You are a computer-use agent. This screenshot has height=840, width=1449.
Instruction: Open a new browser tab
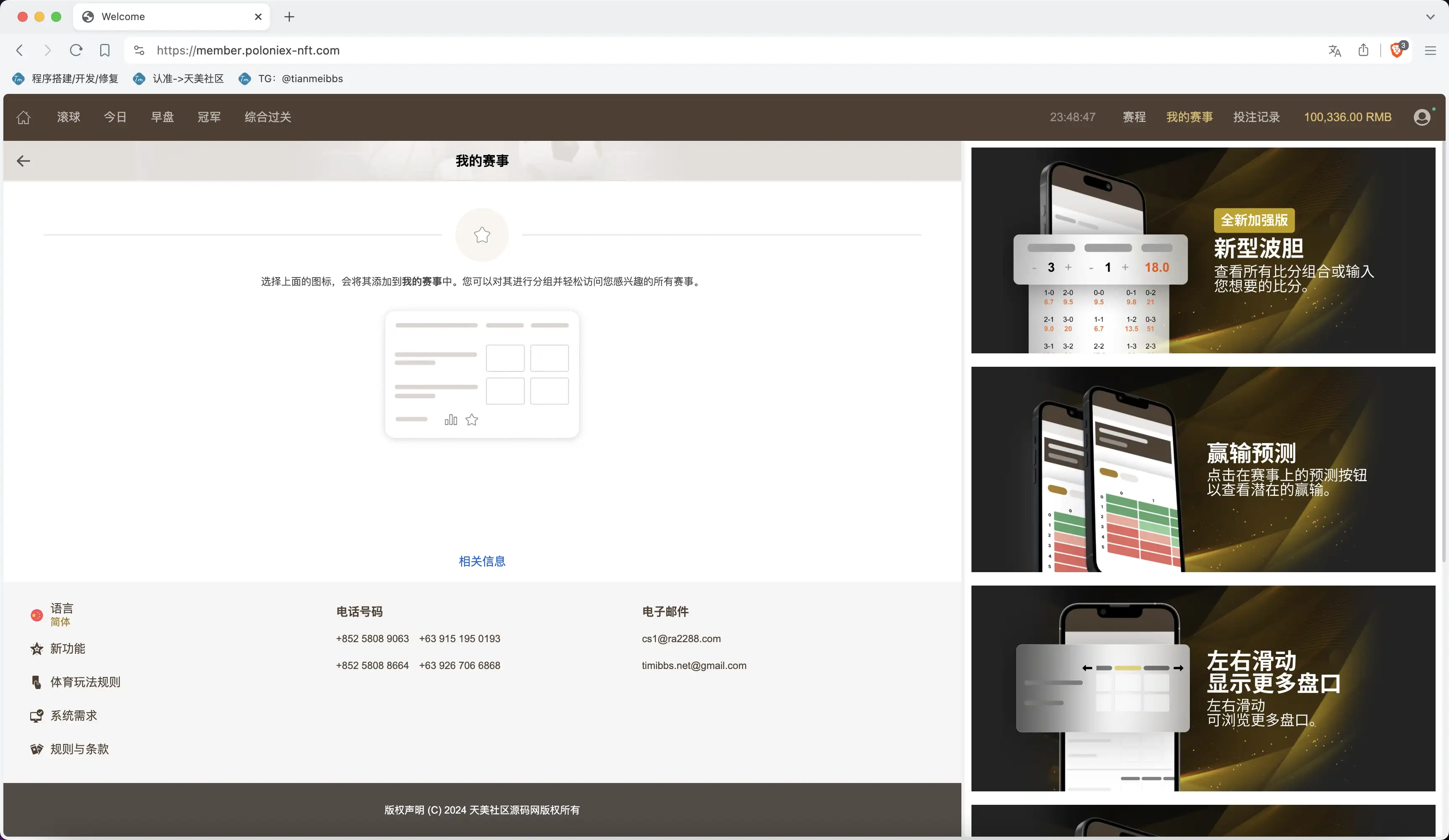pos(289,17)
